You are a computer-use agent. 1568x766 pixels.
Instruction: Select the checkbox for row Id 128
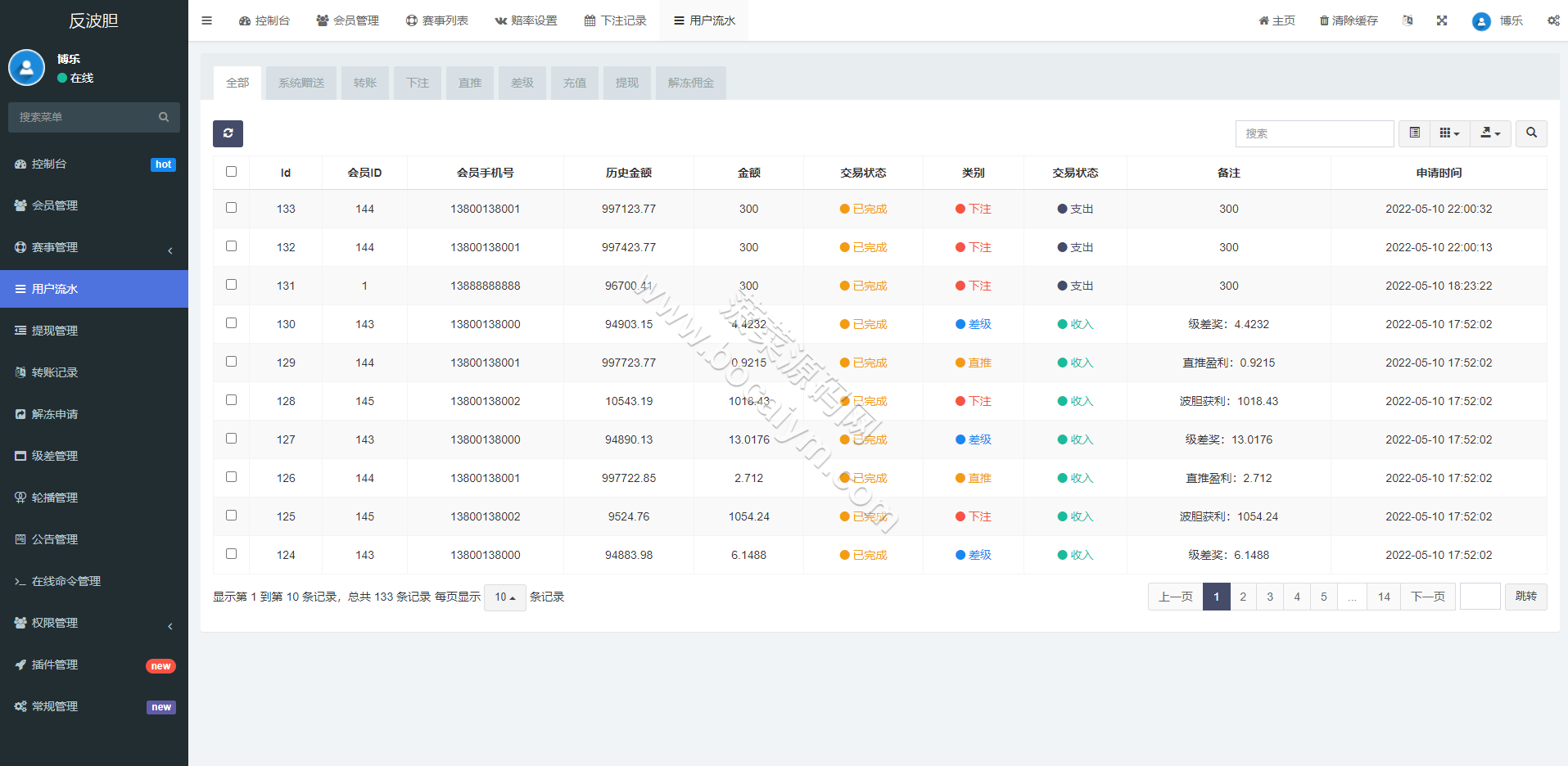point(231,400)
